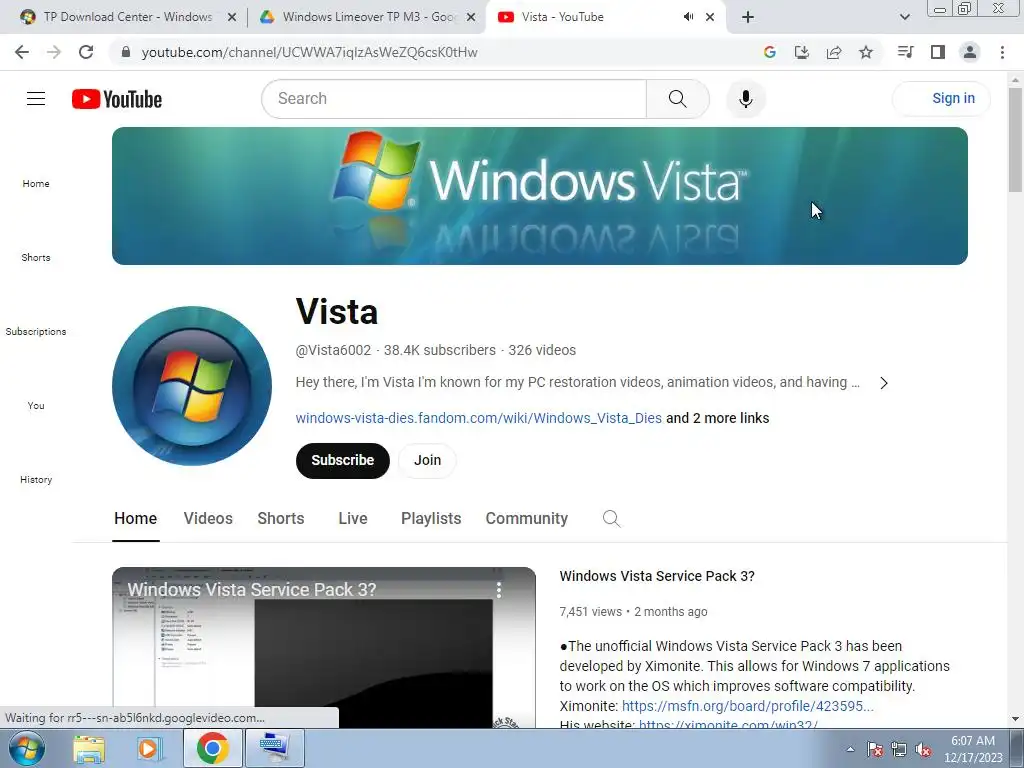
Task: Start voice search with microphone icon
Action: tap(745, 99)
